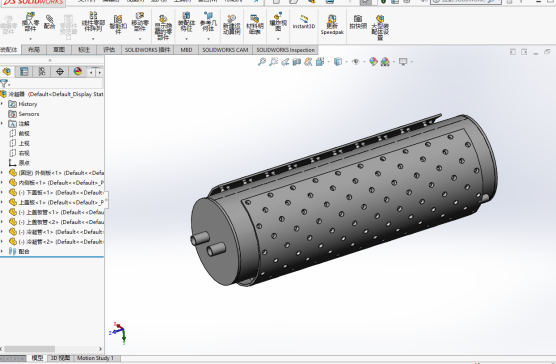
Task: Open the View Orientation dropdown arrow
Action: [x=328, y=62]
